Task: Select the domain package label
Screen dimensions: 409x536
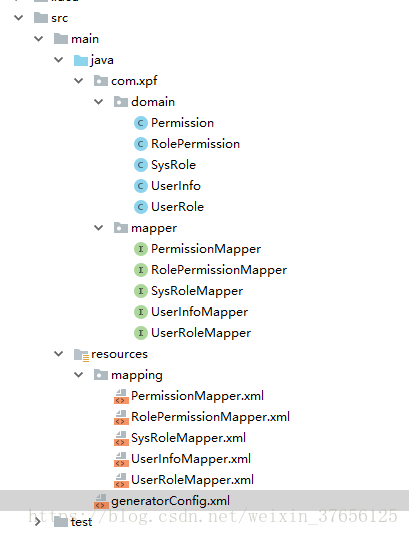Action: tap(153, 102)
